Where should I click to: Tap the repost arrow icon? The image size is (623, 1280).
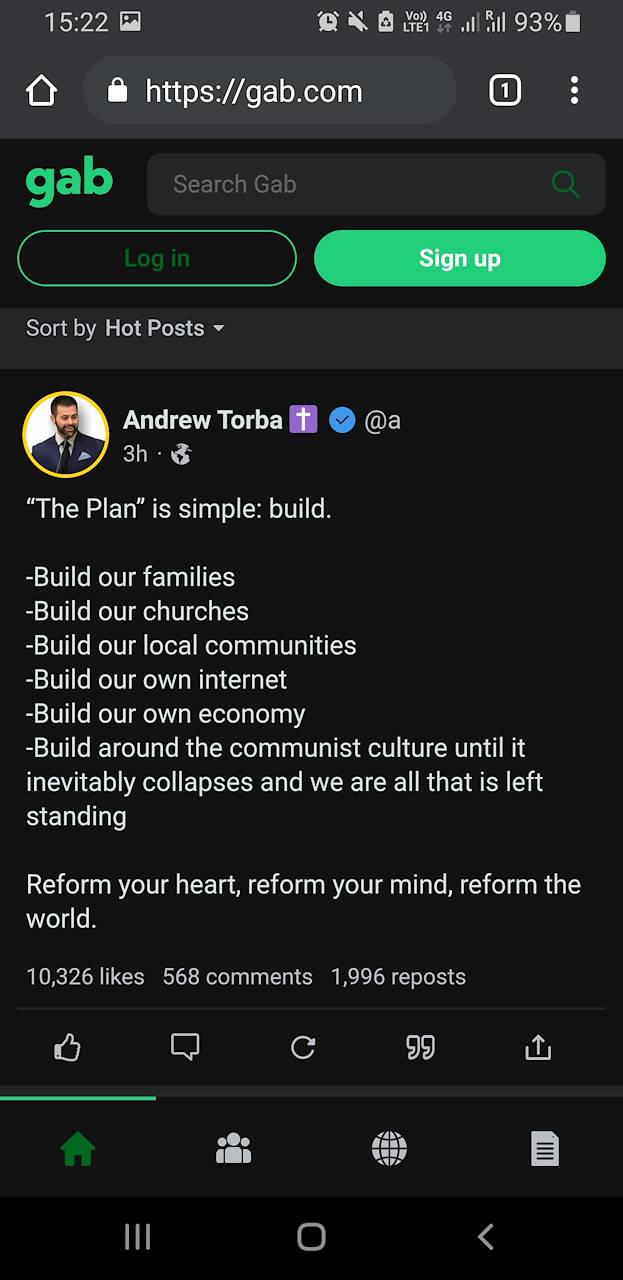pyautogui.click(x=303, y=1047)
